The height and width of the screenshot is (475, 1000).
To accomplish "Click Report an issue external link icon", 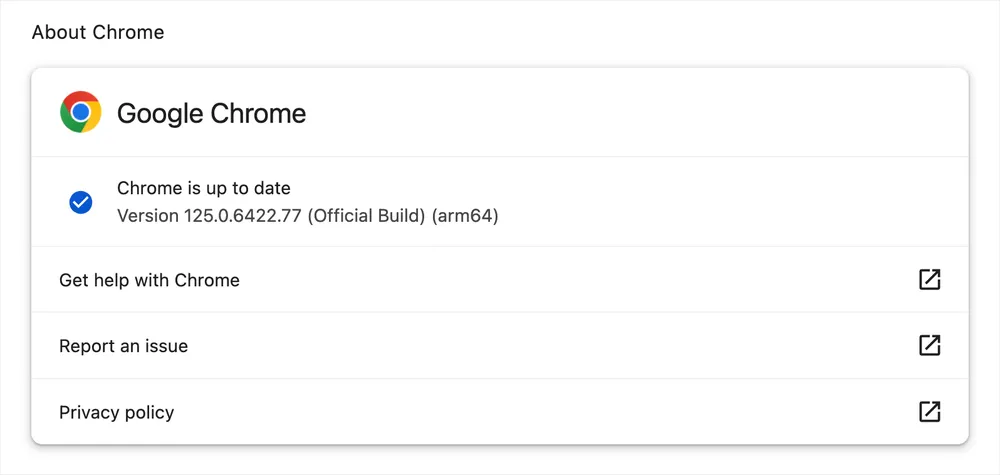I will click(x=929, y=346).
